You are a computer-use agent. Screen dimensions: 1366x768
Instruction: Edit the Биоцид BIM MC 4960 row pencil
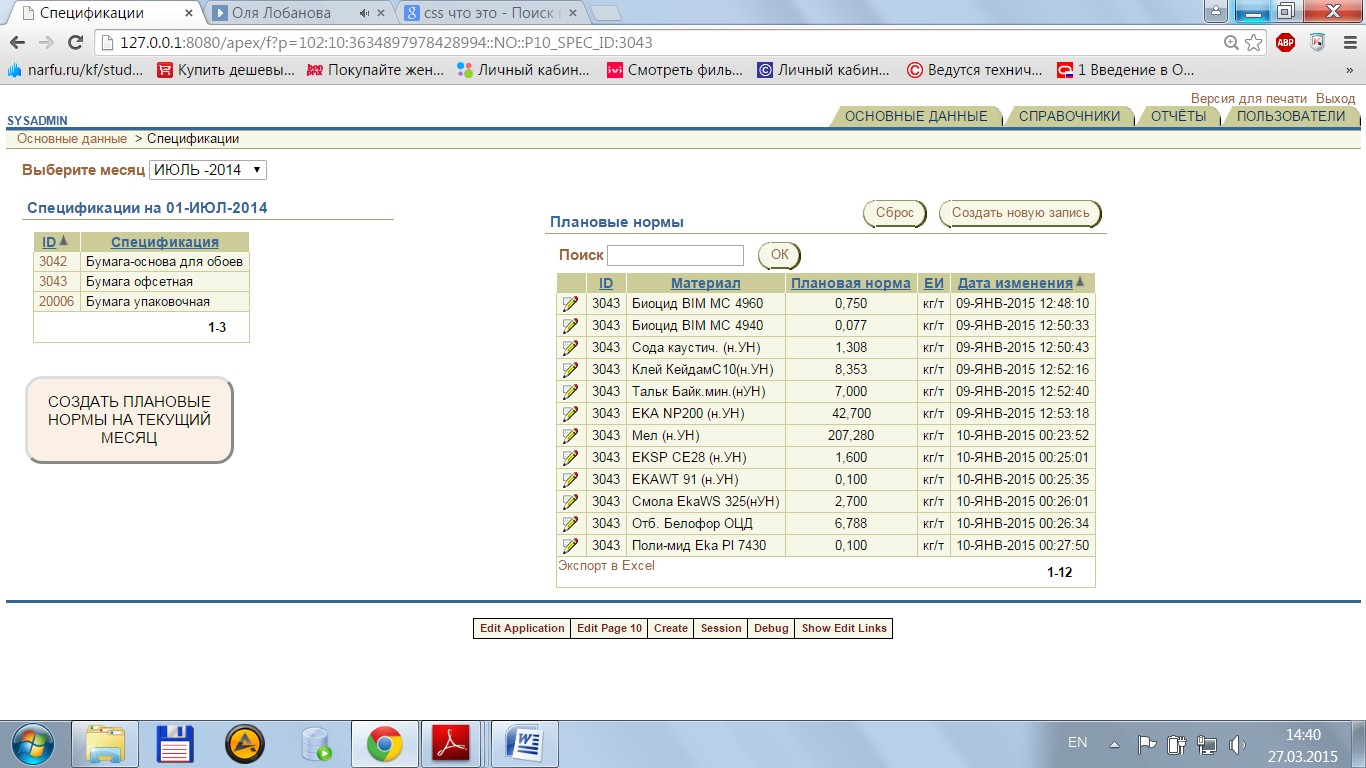point(571,303)
